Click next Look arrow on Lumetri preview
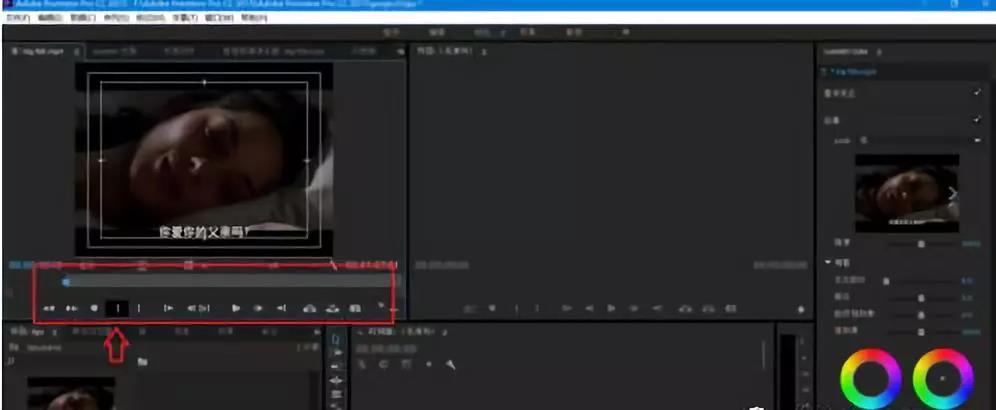 pos(952,193)
